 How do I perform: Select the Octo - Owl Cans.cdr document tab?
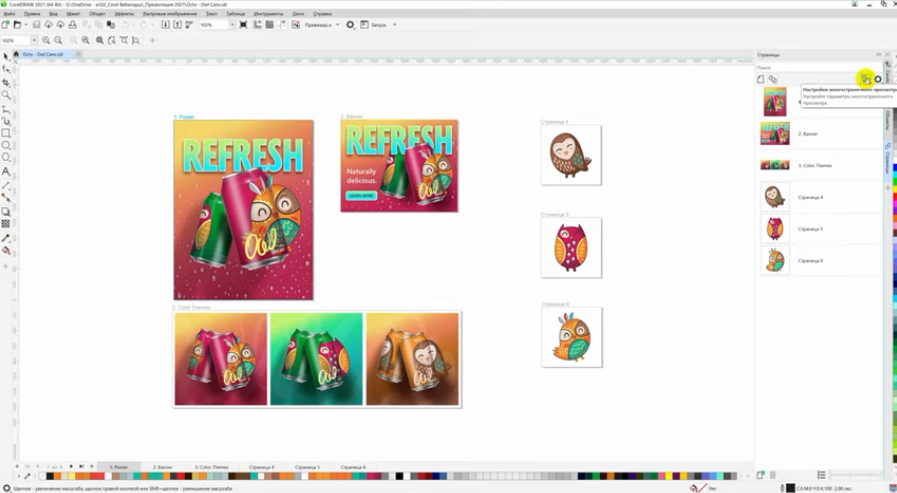pos(43,54)
